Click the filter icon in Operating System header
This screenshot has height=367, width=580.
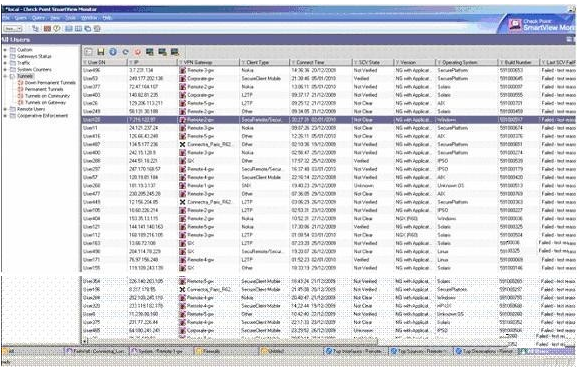(439, 62)
